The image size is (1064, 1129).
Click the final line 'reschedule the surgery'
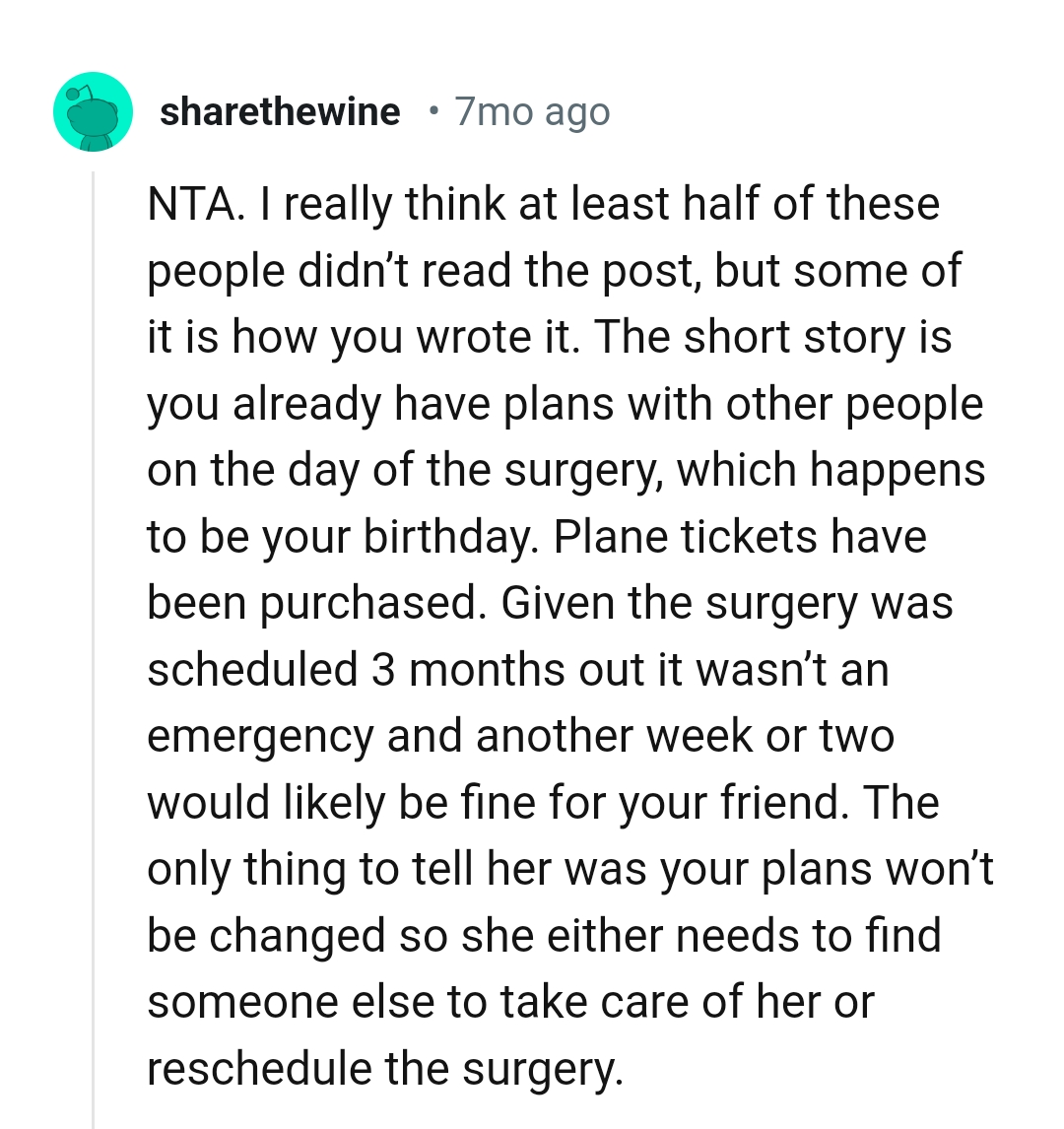click(384, 1069)
